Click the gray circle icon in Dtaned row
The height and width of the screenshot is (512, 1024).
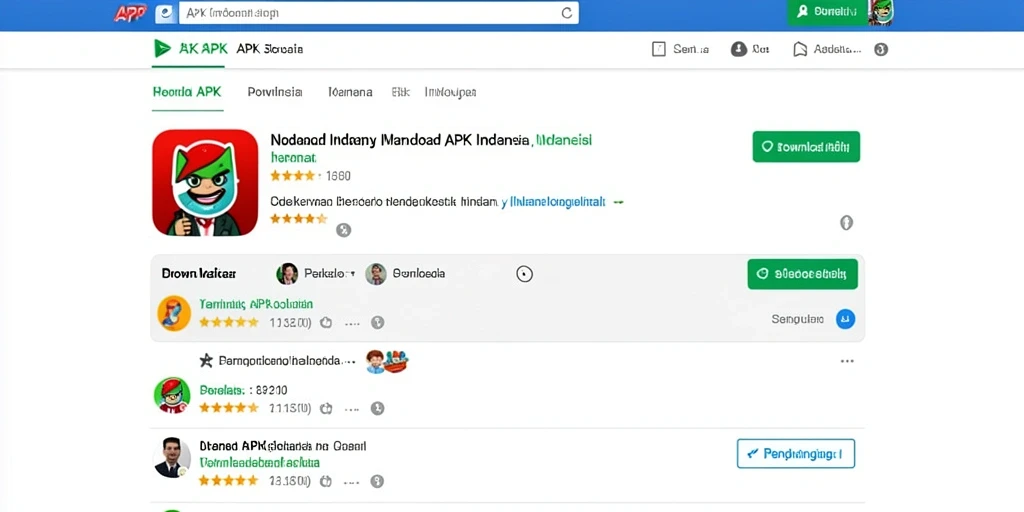point(377,482)
